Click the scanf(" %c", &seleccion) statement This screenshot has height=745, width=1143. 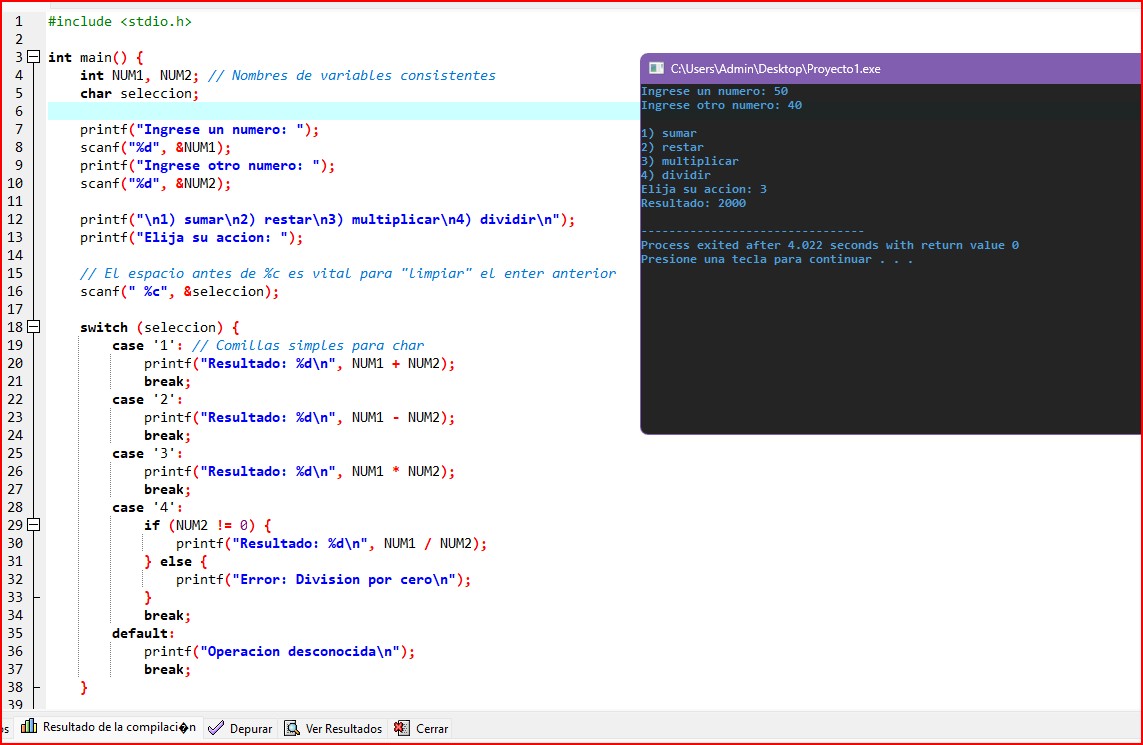point(179,291)
